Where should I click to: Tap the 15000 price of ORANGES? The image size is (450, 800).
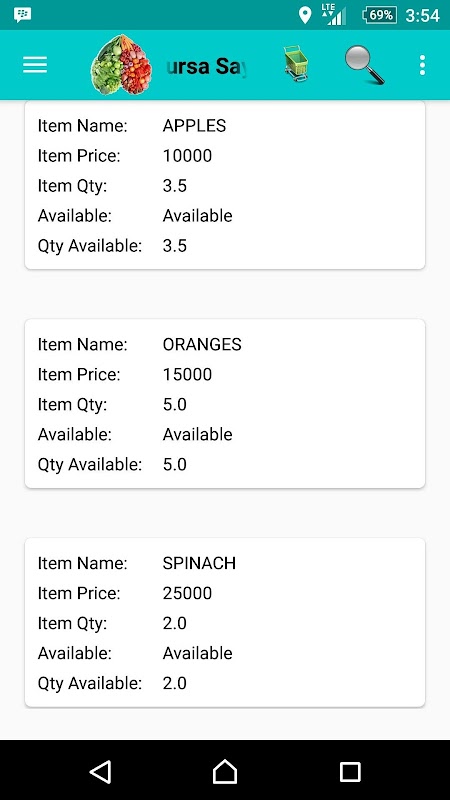click(187, 374)
